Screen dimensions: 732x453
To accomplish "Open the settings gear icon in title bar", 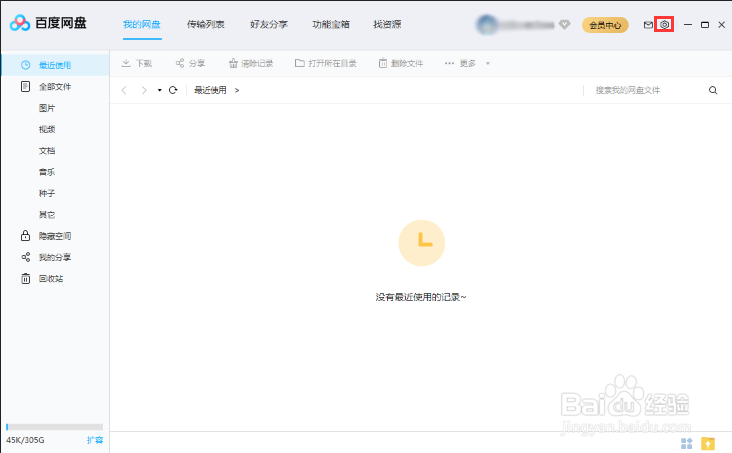I will 664,25.
